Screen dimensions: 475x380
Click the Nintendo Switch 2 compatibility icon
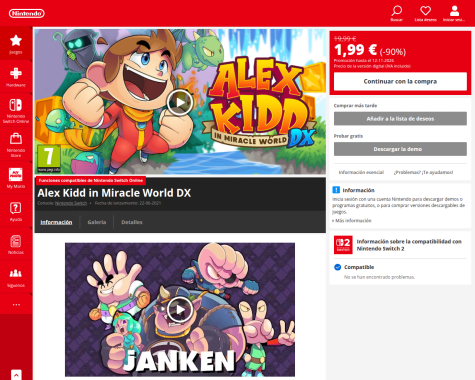click(x=343, y=245)
